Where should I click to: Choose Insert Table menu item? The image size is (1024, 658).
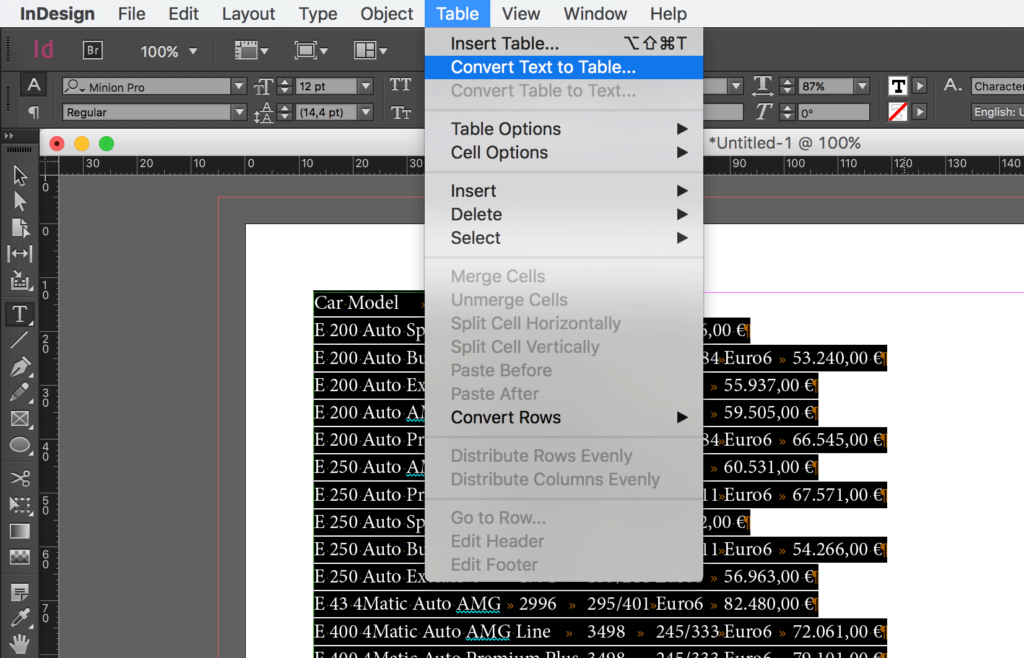564,44
